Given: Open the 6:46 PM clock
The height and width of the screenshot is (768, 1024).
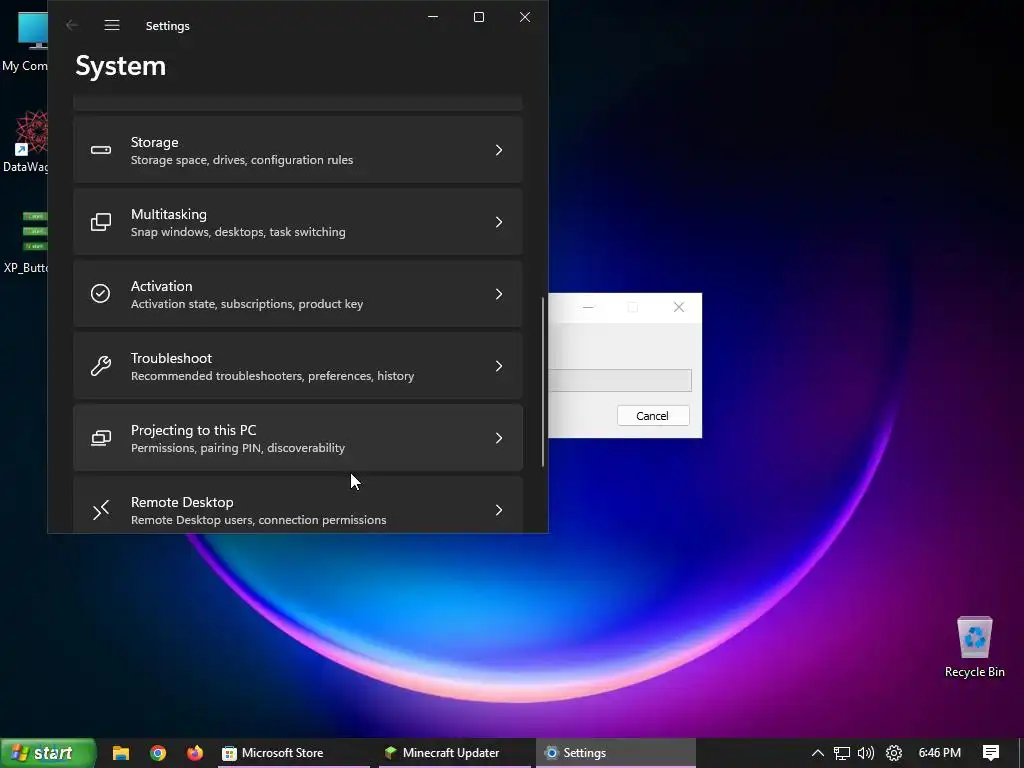Looking at the screenshot, I should (x=939, y=753).
